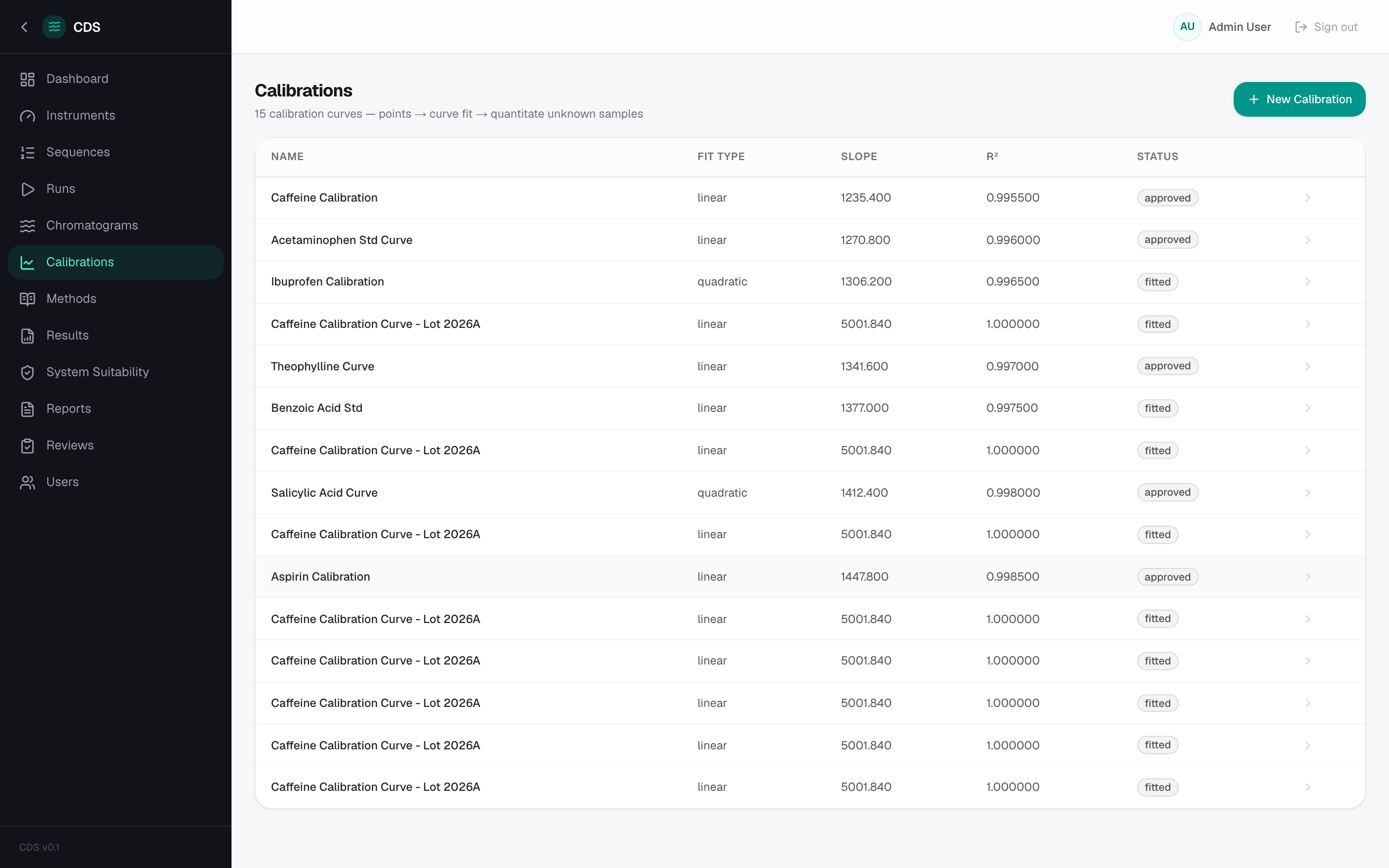Click slope value 1235.400

point(866,198)
